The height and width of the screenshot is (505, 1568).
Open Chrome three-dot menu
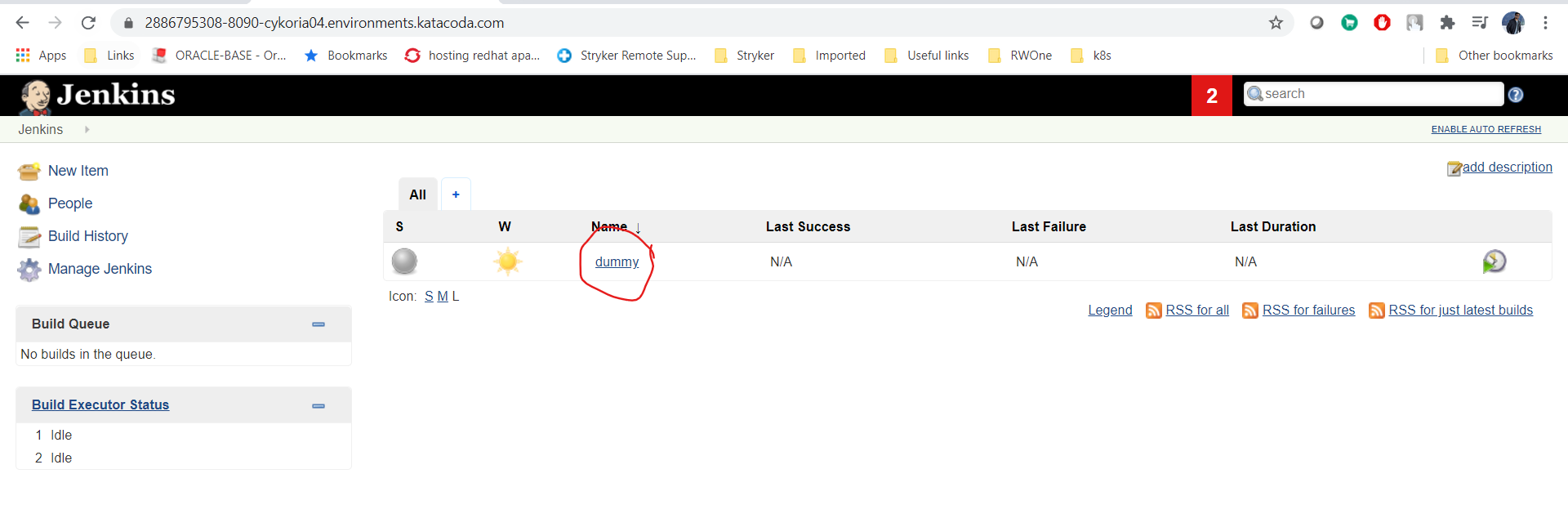[x=1545, y=23]
